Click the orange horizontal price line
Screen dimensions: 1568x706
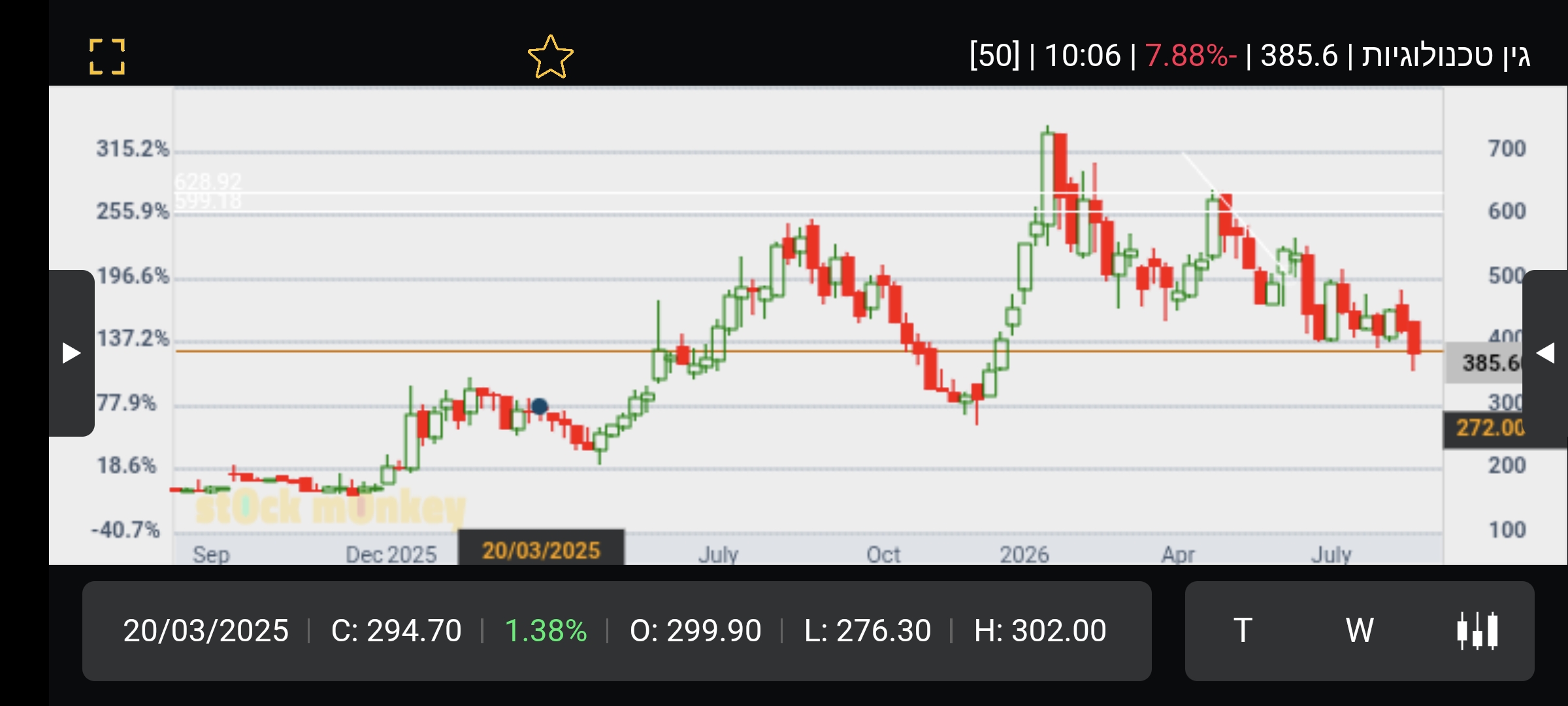(x=809, y=351)
